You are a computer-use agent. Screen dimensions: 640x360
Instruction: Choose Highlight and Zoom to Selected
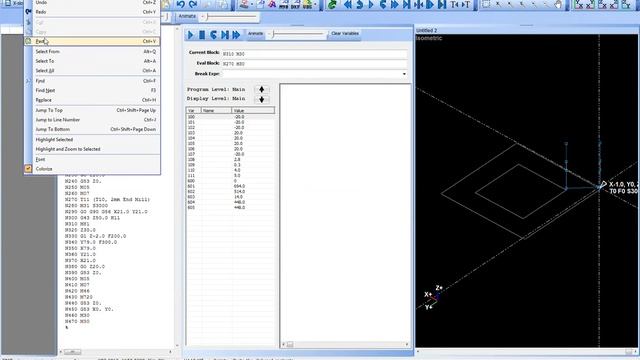pos(91,149)
